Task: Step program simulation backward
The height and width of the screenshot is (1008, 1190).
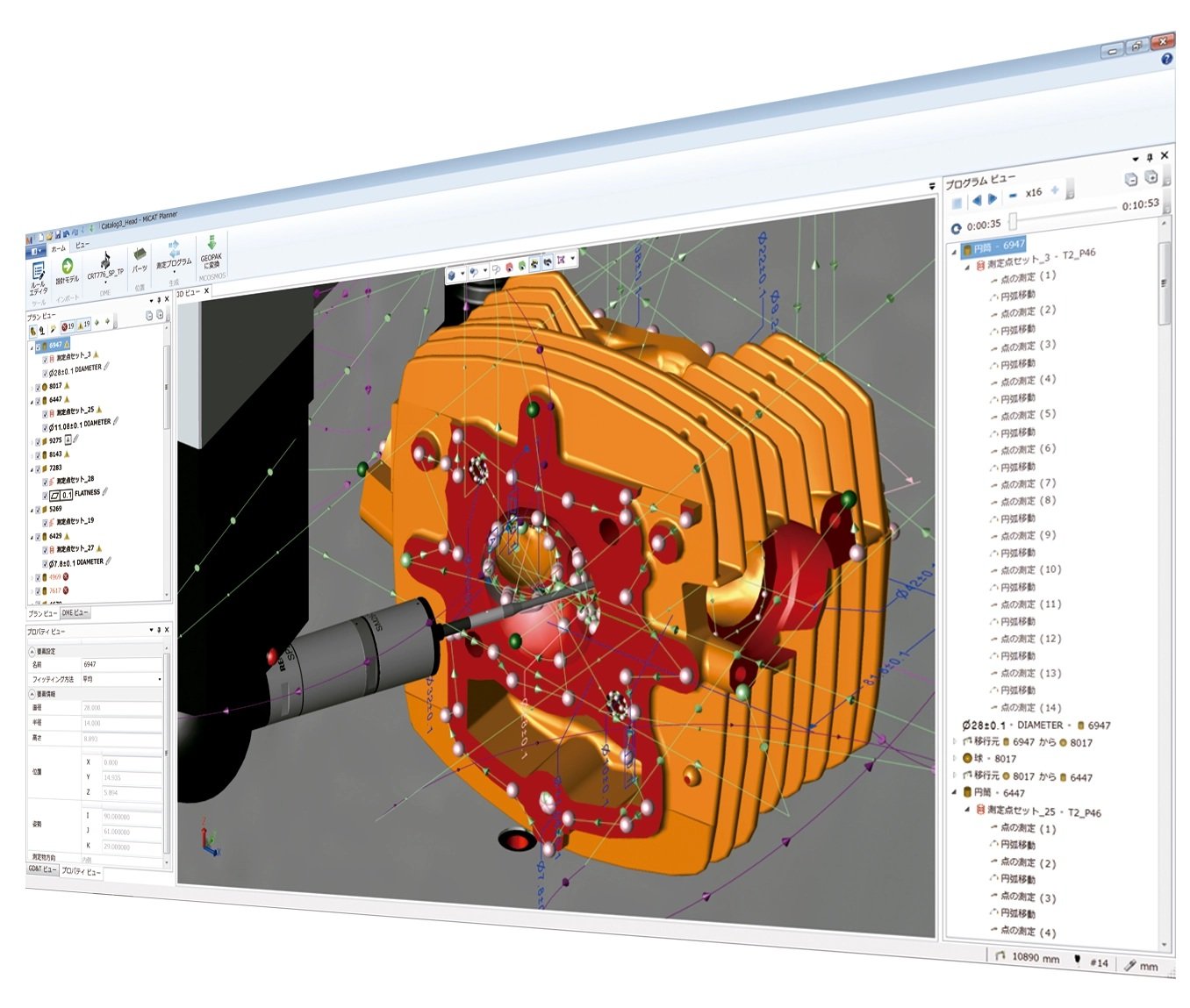Action: point(976,200)
